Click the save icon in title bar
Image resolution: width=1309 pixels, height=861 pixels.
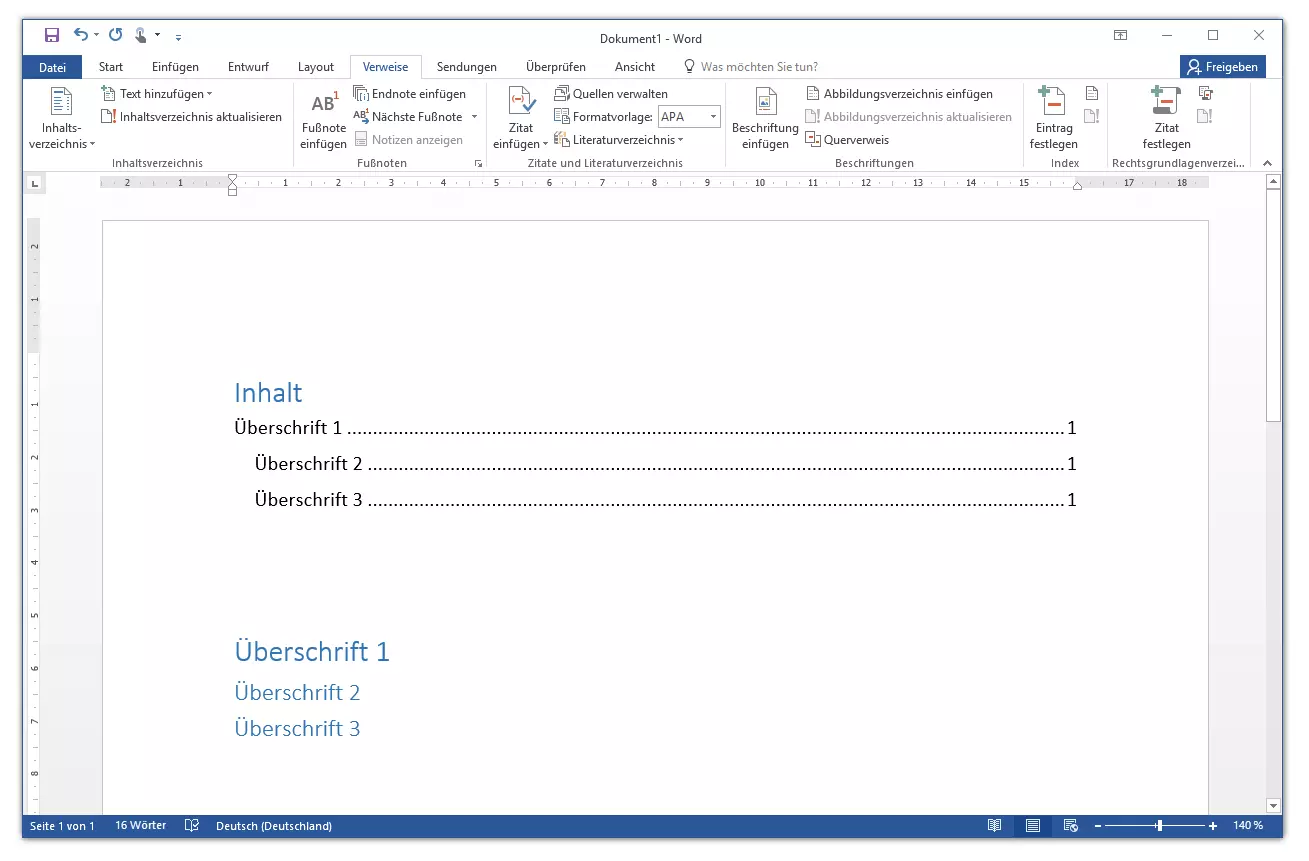[52, 36]
